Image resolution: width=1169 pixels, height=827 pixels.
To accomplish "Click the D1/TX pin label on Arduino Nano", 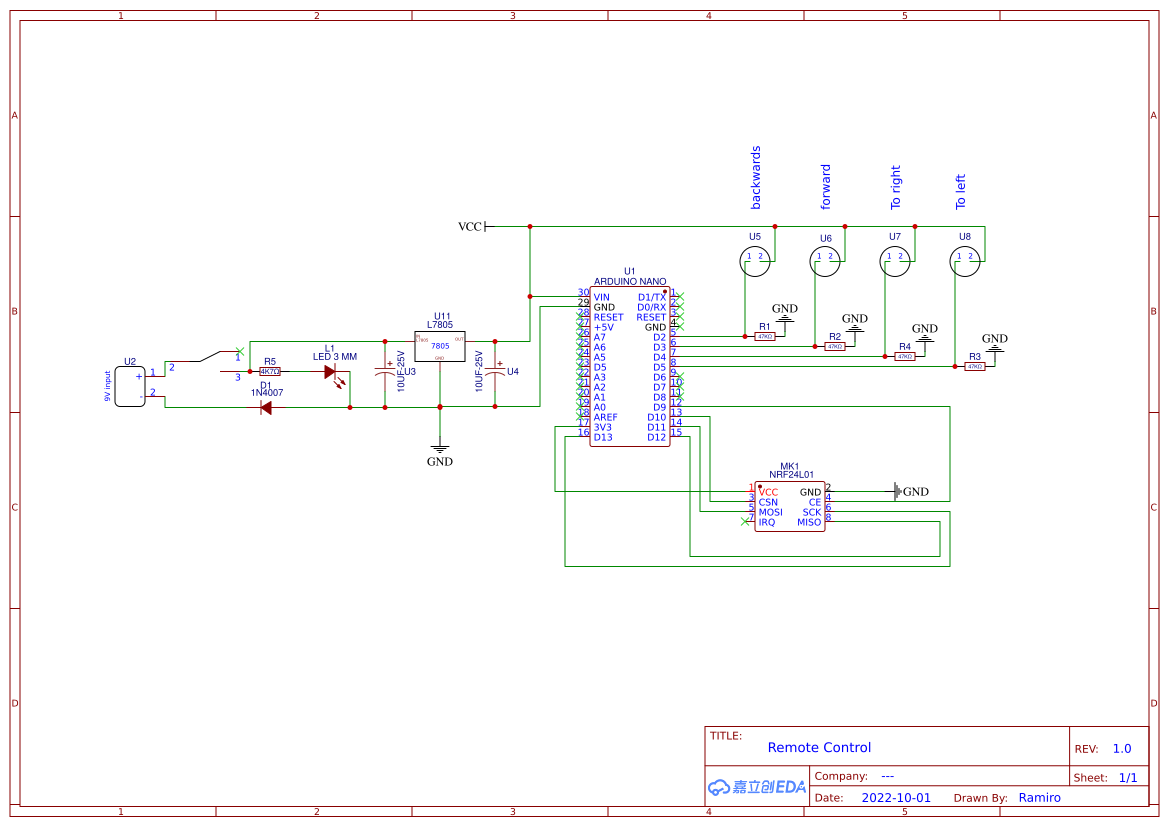I will pyautogui.click(x=652, y=297).
